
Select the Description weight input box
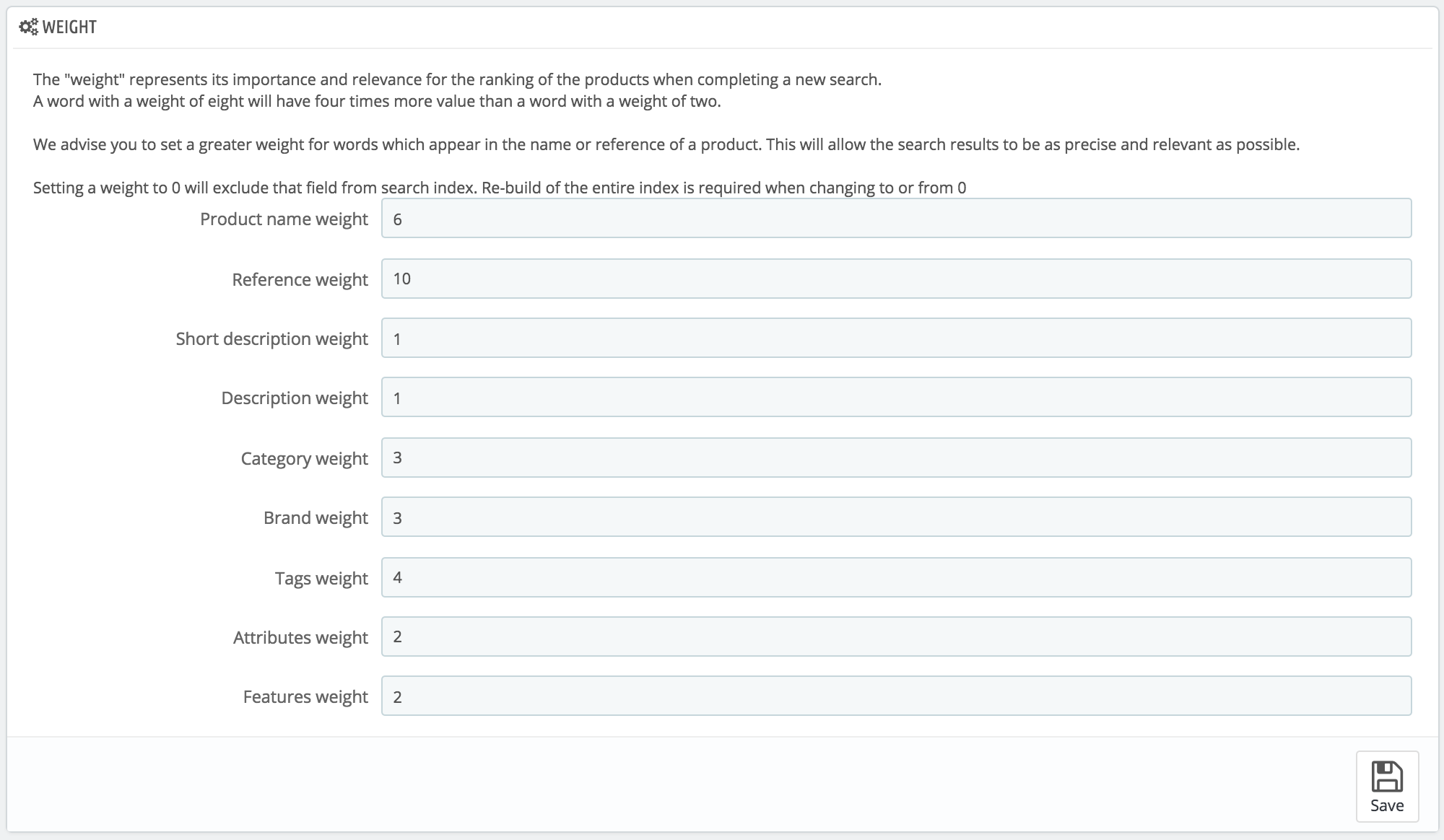(895, 398)
